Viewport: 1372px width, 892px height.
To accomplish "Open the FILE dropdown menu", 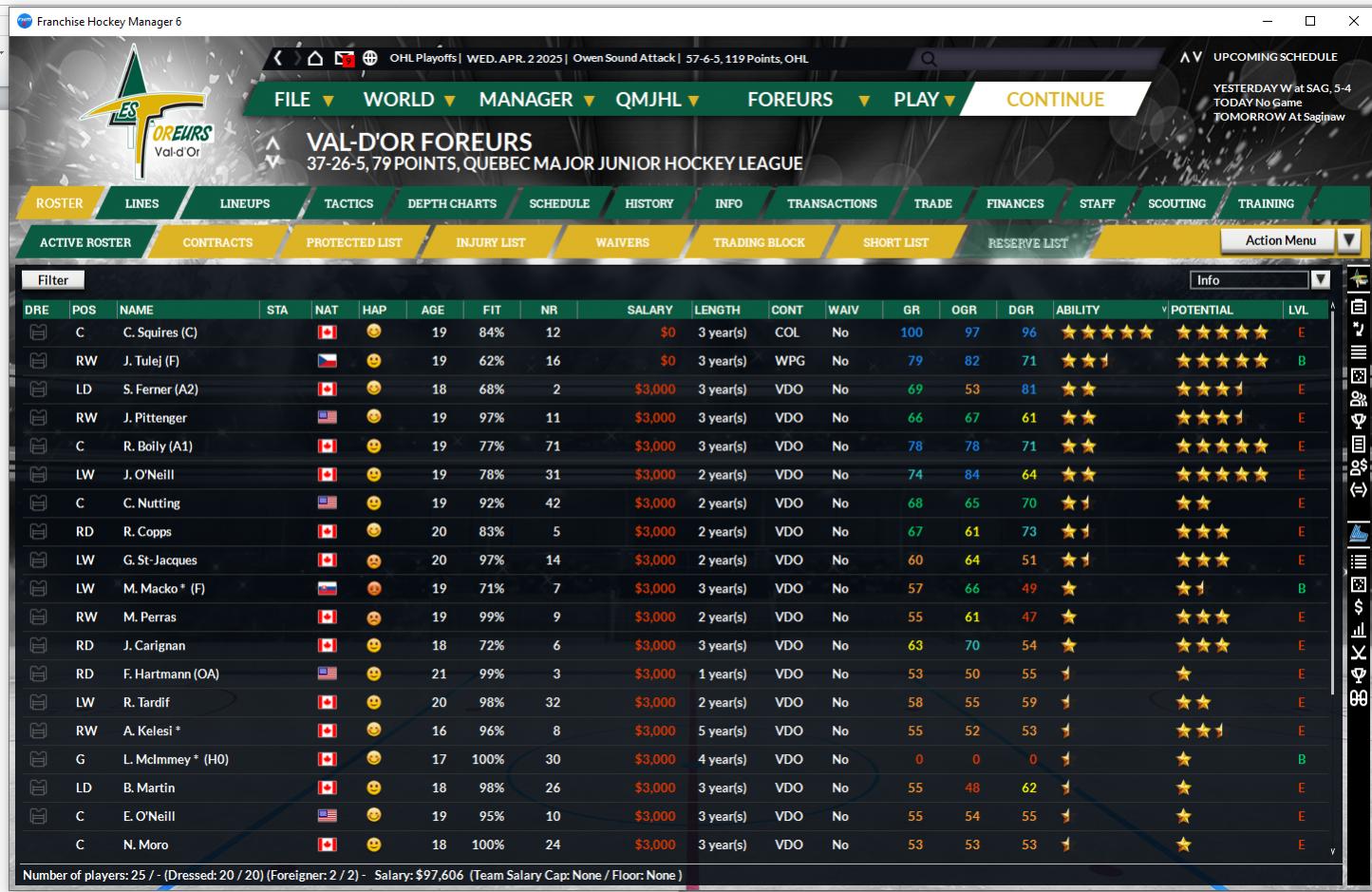I will (x=303, y=100).
